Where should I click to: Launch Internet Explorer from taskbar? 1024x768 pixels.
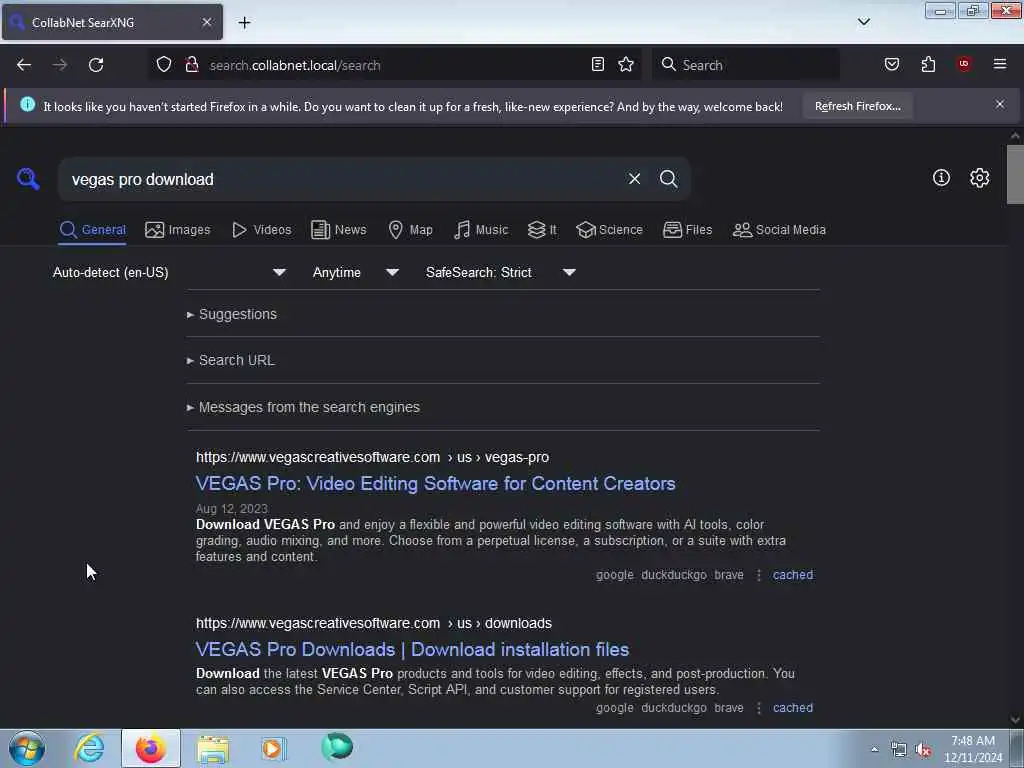point(89,748)
